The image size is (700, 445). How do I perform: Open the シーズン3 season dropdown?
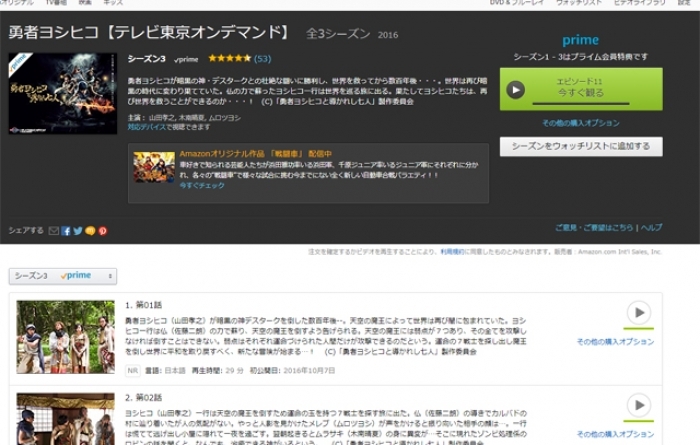click(x=62, y=276)
